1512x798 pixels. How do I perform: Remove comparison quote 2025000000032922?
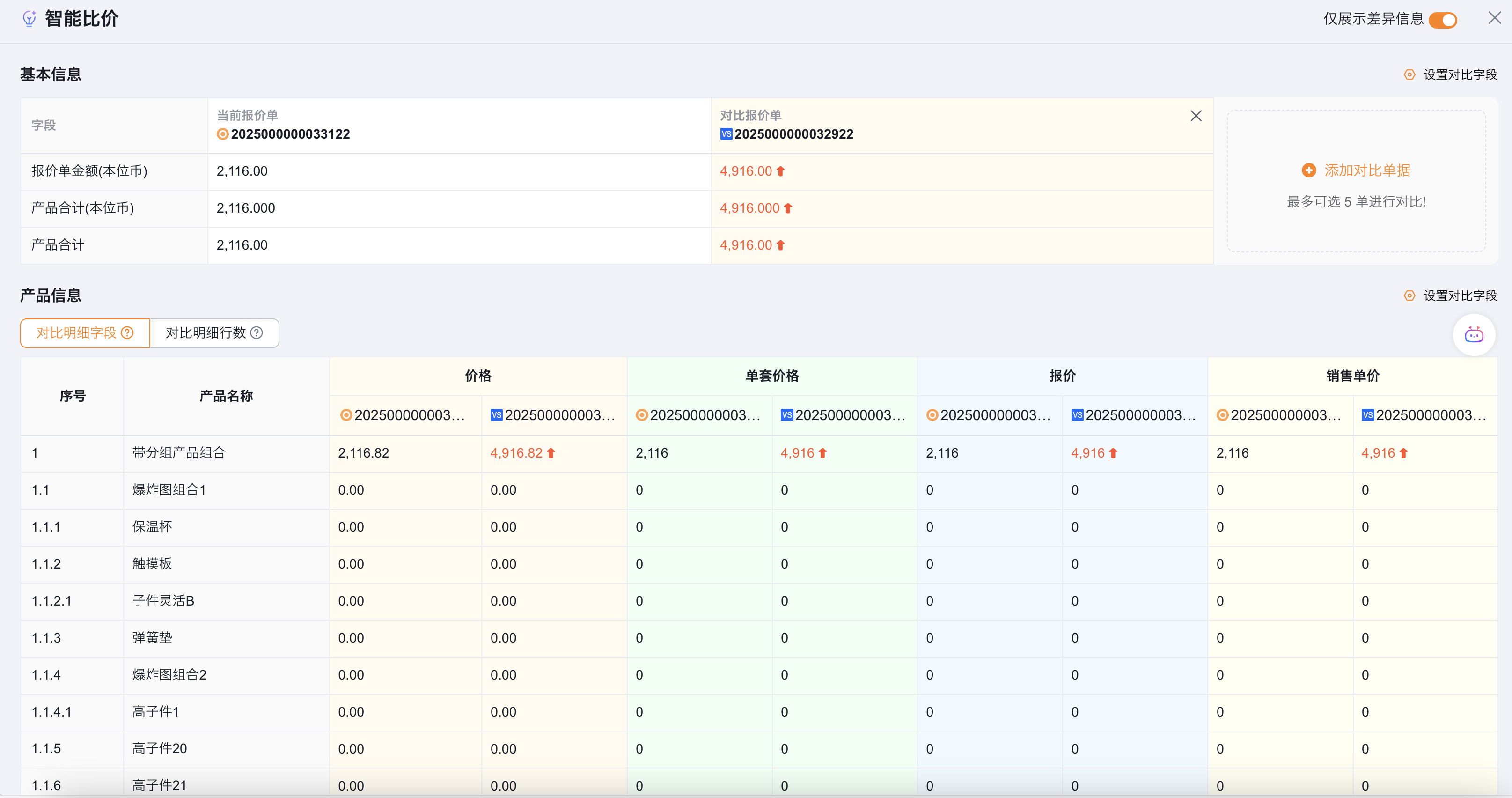coord(1196,116)
